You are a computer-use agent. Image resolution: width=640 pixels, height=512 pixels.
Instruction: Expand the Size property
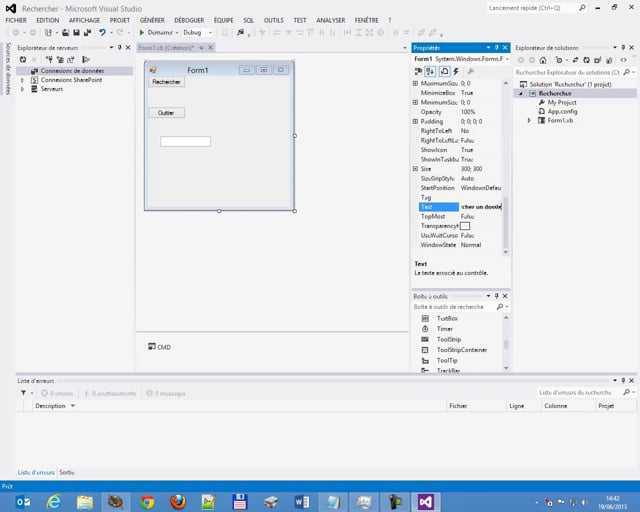[x=415, y=169]
